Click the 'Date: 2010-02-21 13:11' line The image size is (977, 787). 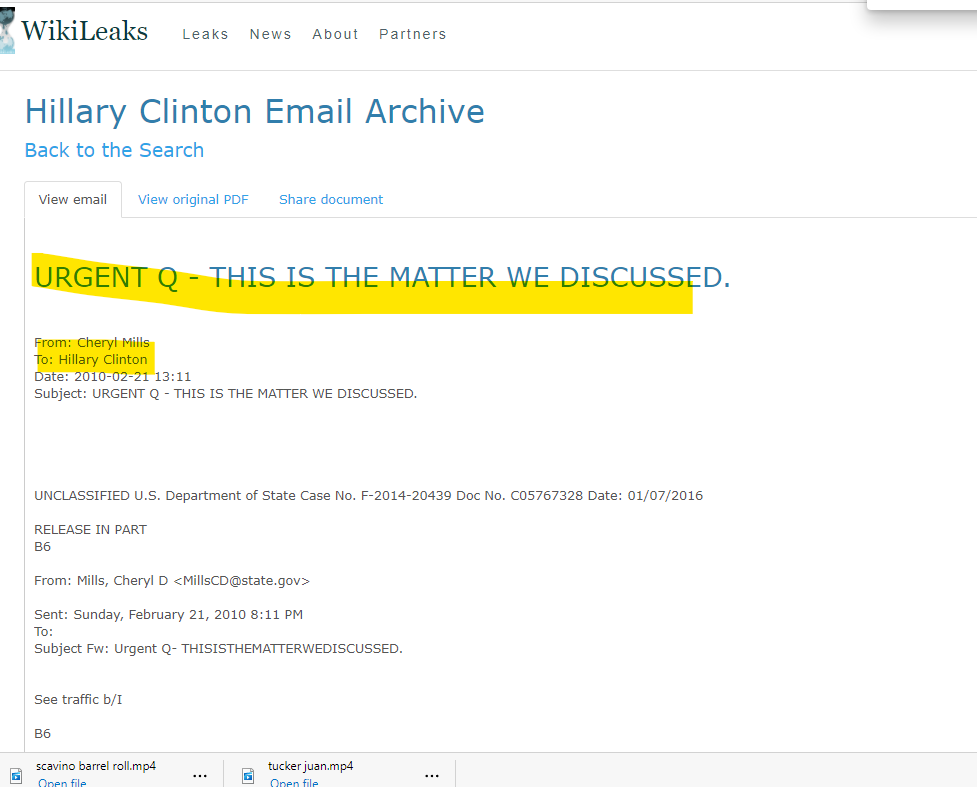coord(113,376)
